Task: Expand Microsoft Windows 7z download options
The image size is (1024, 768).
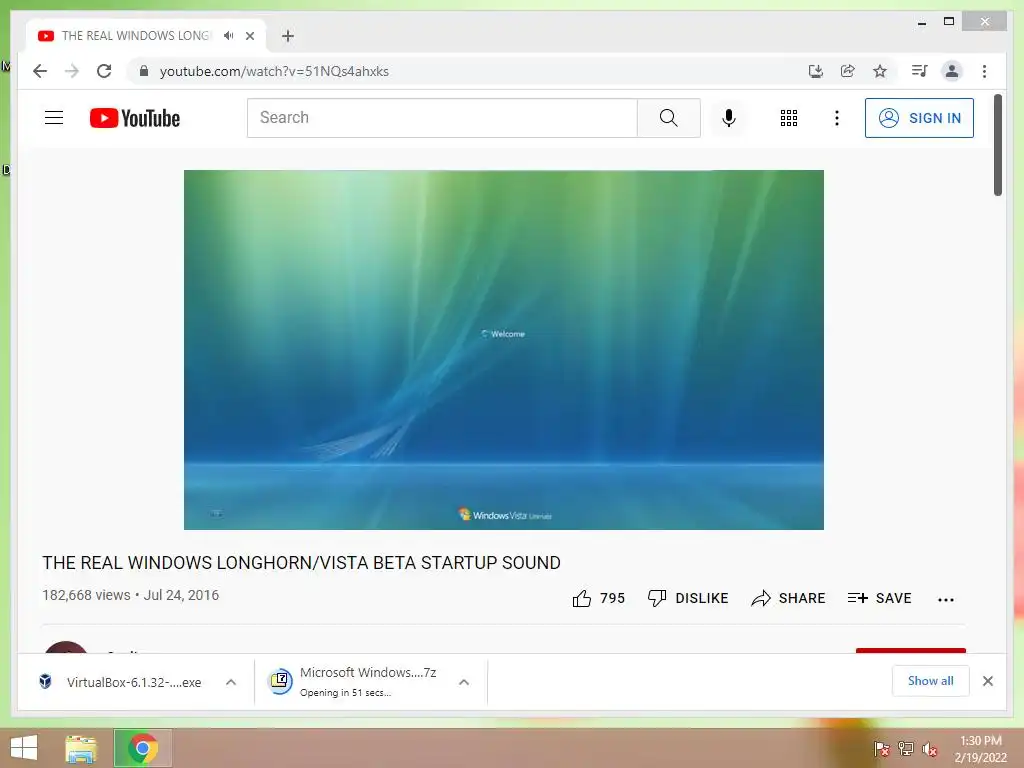Action: click(x=464, y=682)
